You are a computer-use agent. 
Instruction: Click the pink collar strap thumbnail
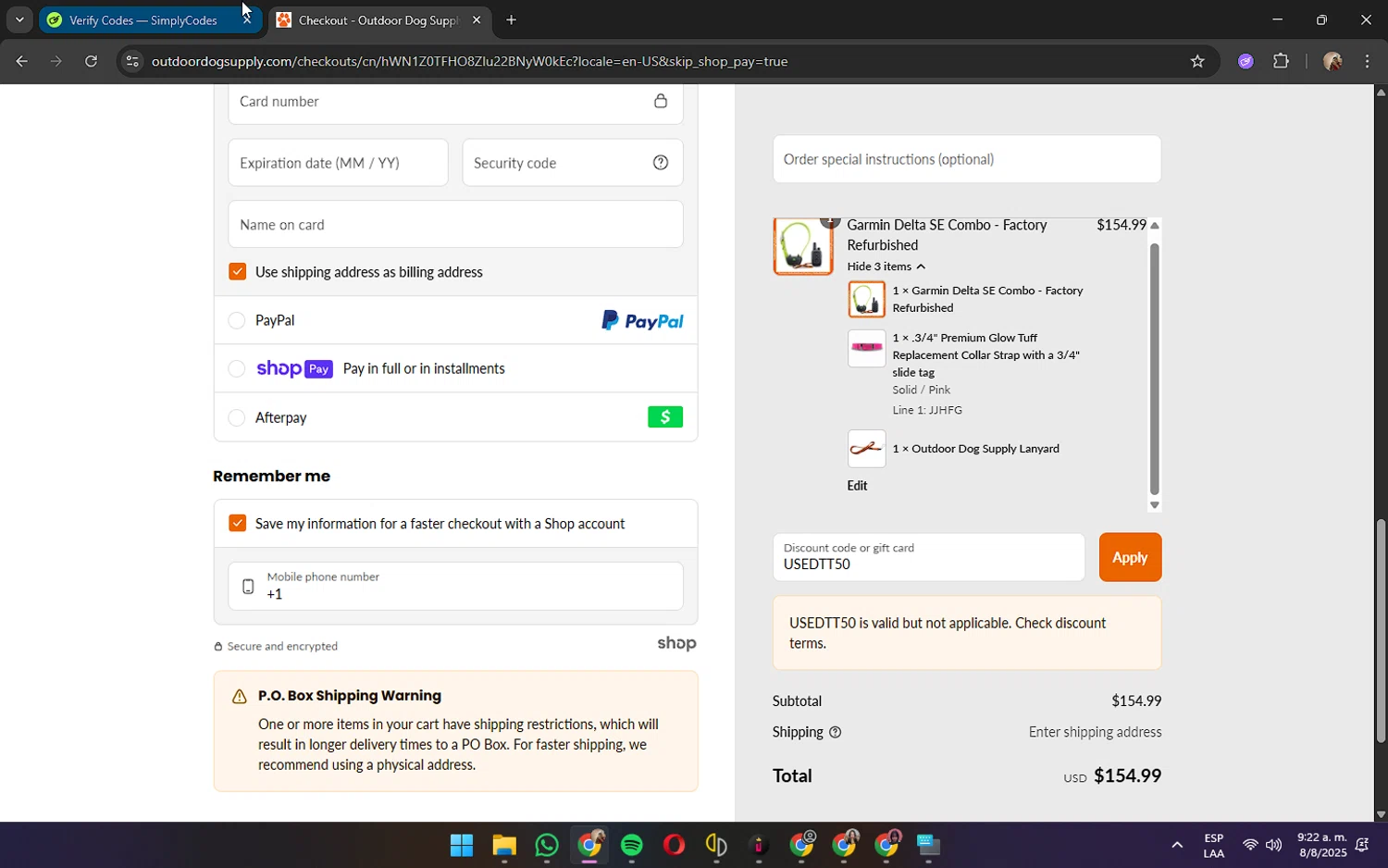[x=867, y=348]
